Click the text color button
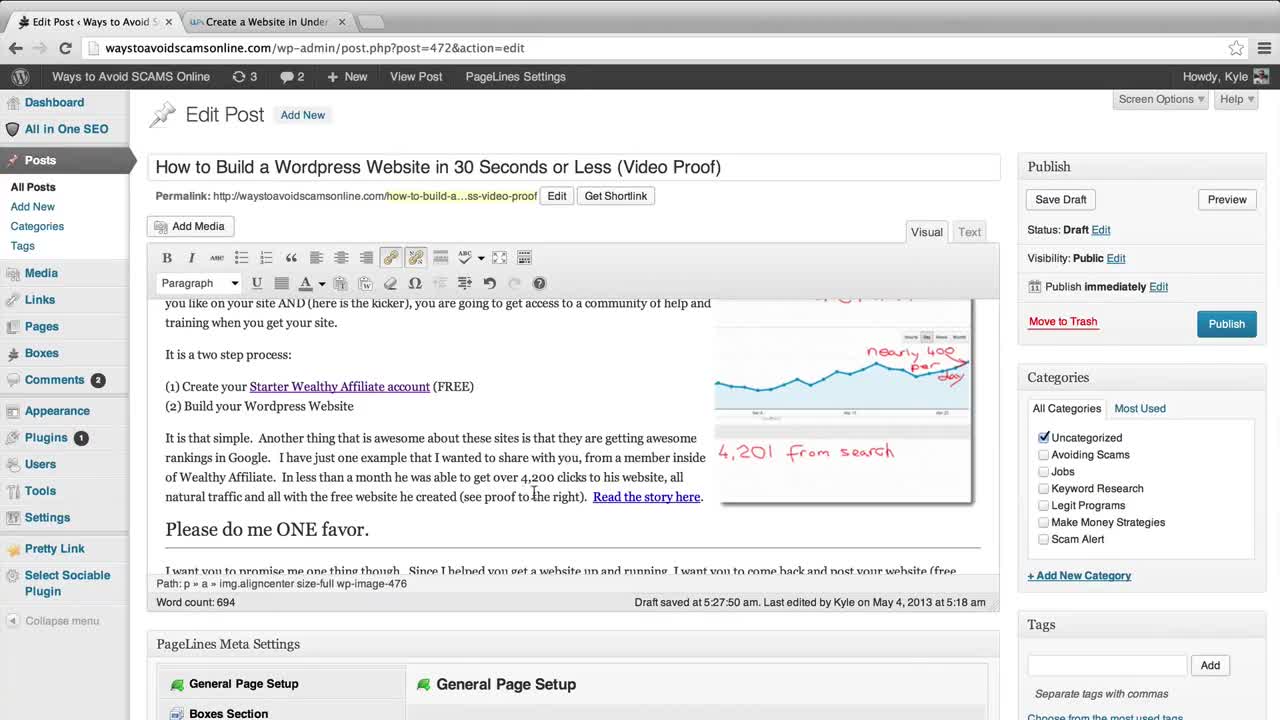This screenshot has height=720, width=1280. coord(305,283)
